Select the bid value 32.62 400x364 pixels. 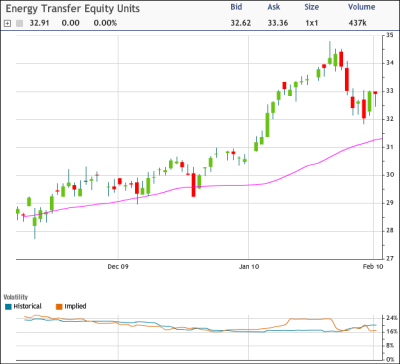(x=241, y=23)
